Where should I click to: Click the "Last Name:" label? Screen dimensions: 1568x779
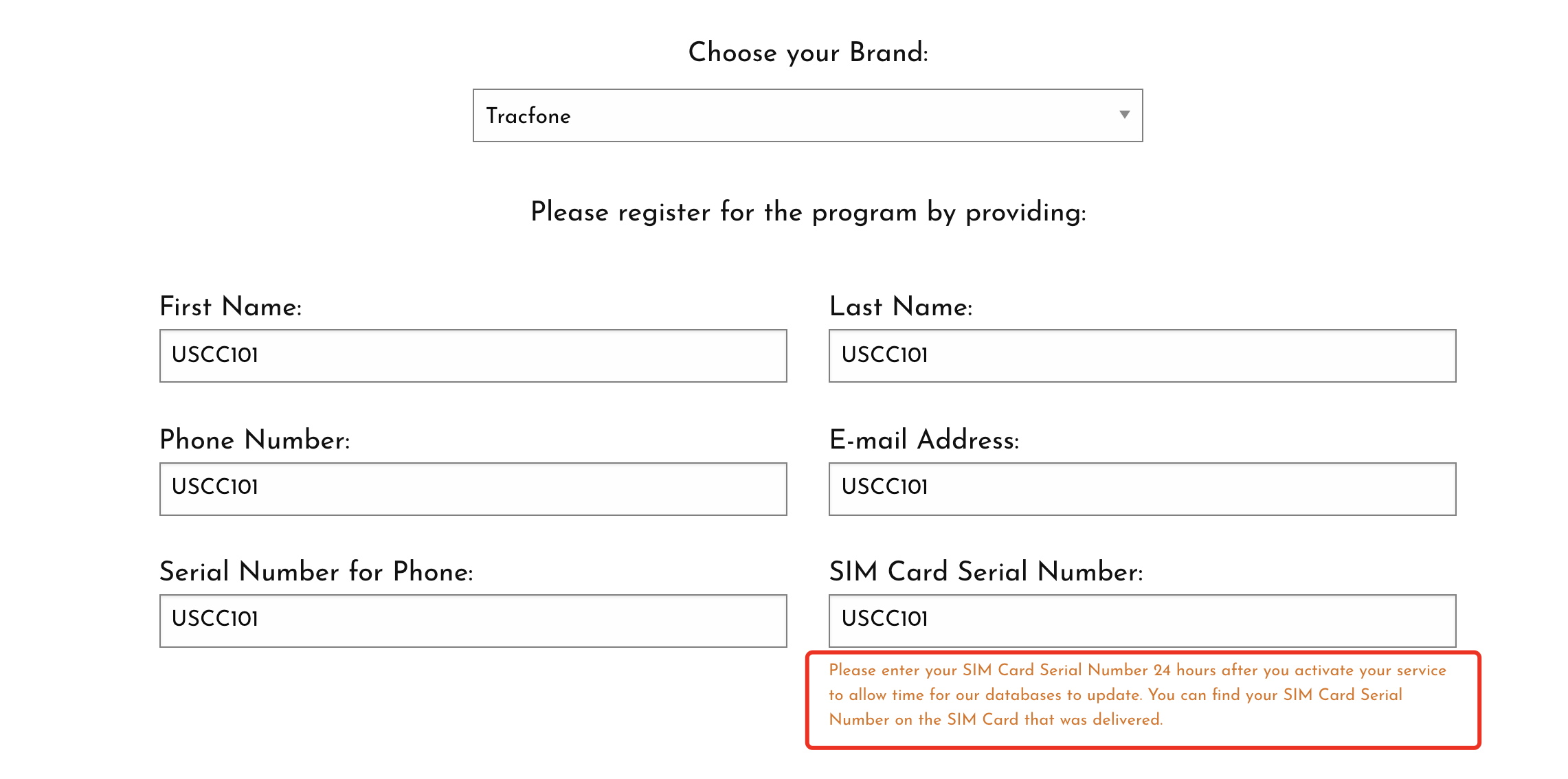pos(901,306)
